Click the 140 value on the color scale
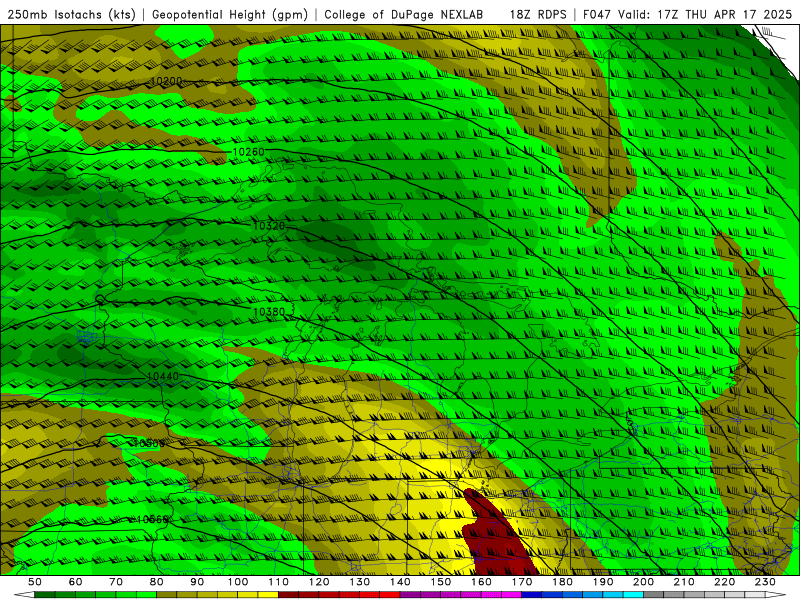Screen dimensions: 800x600 click(400, 582)
